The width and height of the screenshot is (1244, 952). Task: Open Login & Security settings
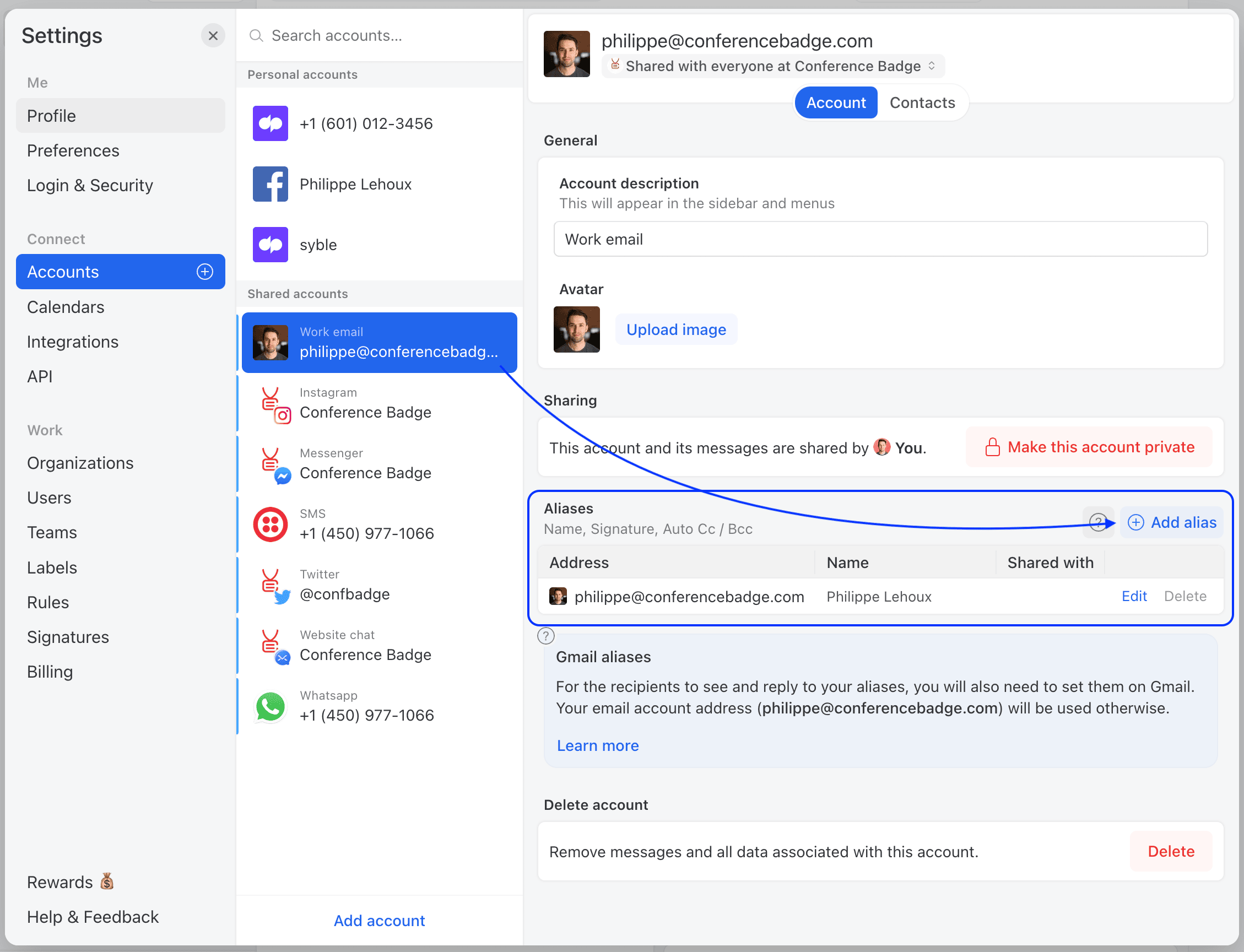(90, 185)
